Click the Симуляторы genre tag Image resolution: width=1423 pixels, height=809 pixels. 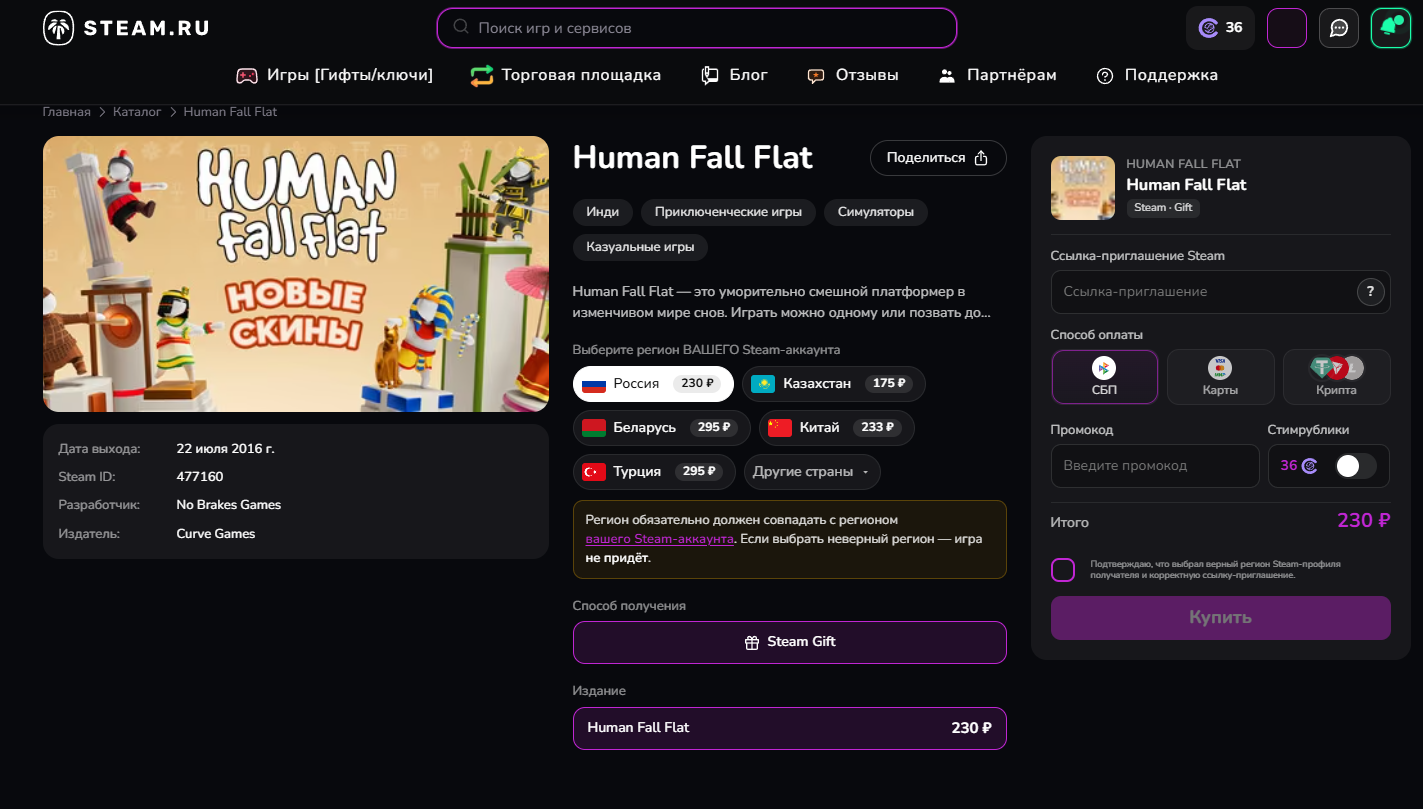876,212
